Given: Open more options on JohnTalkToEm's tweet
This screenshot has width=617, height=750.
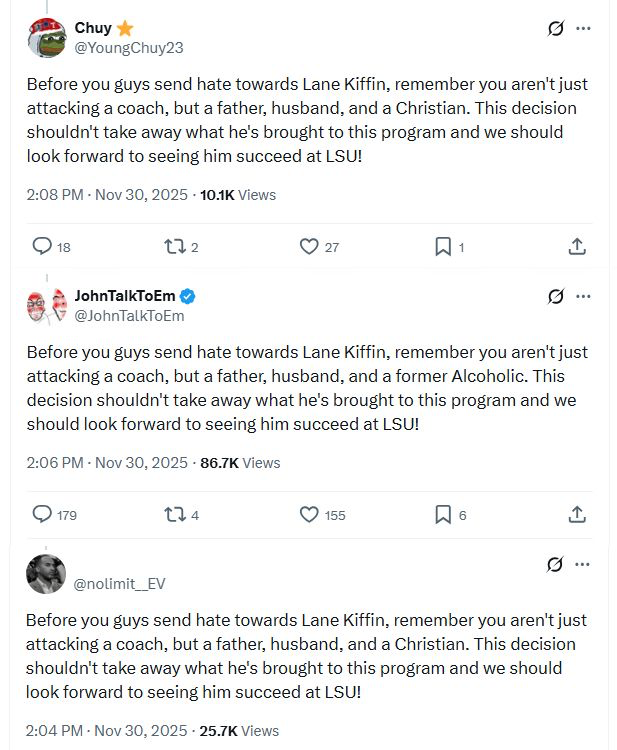Looking at the screenshot, I should (584, 296).
